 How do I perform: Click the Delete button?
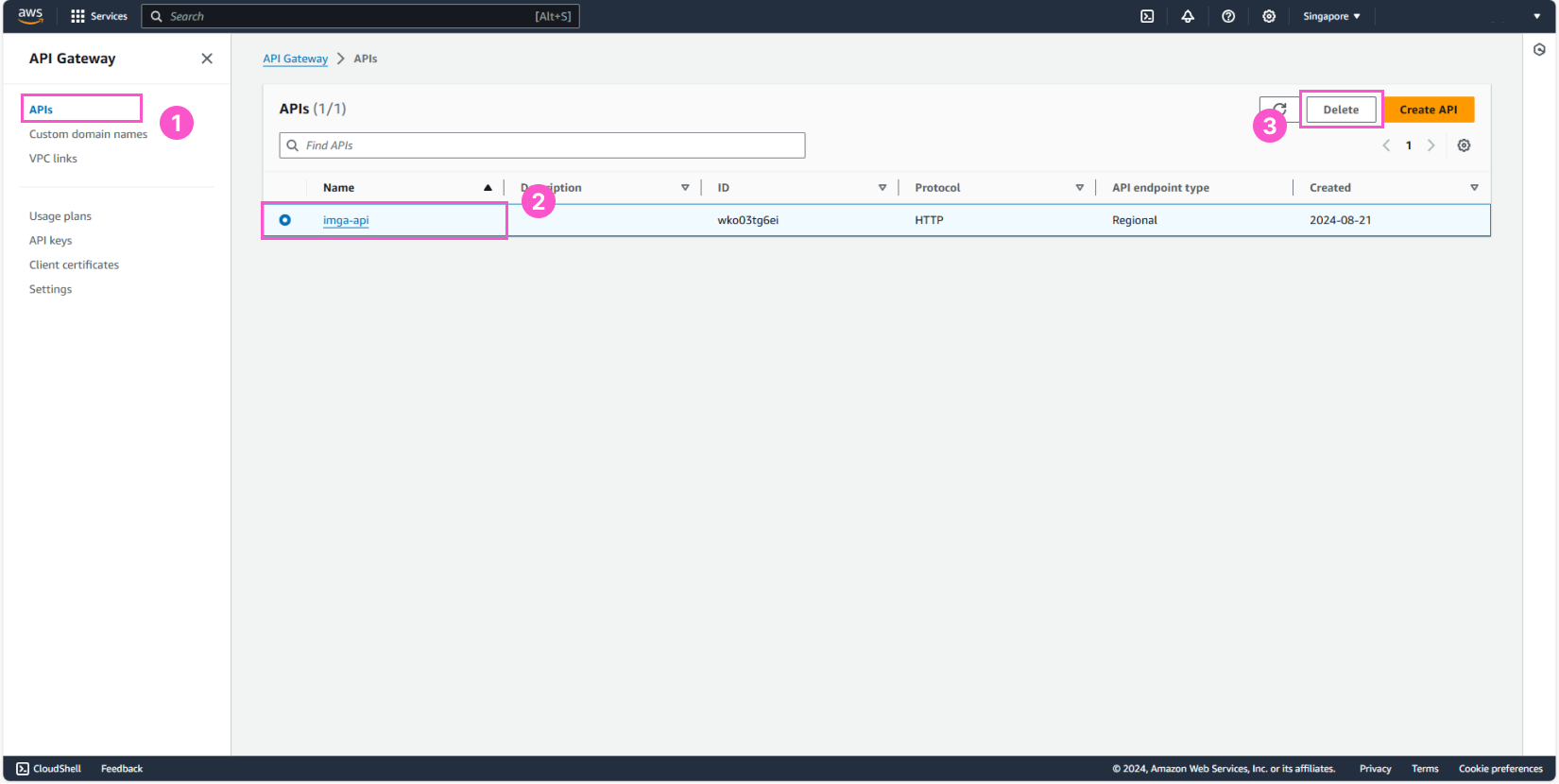point(1341,110)
